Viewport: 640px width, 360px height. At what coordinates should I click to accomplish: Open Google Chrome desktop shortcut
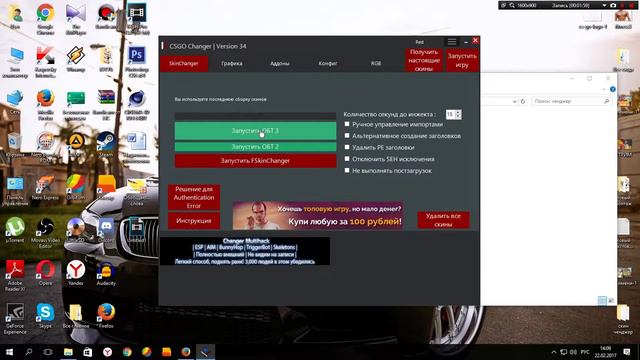[45, 18]
